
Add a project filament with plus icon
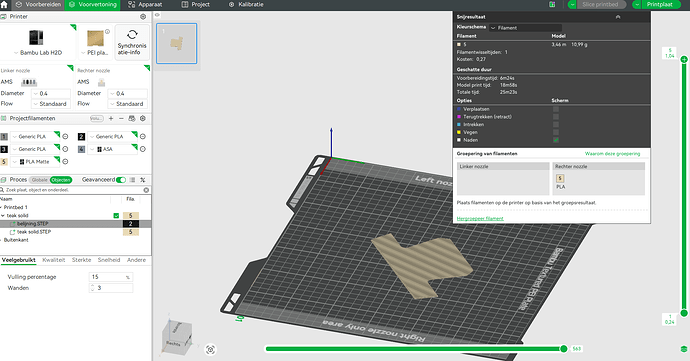(111, 118)
